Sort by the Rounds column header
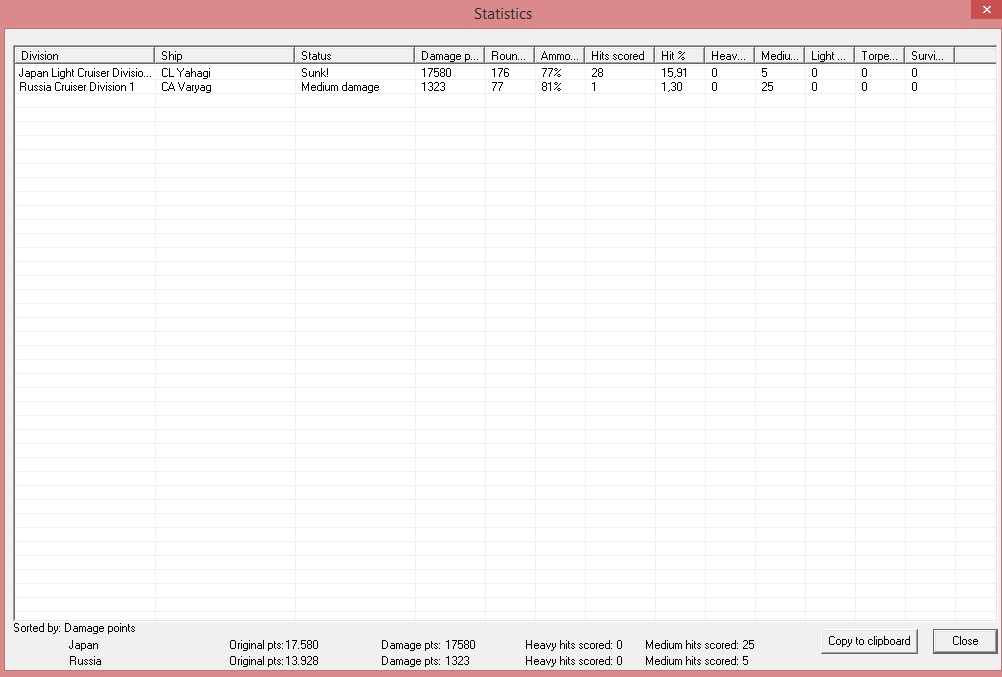The height and width of the screenshot is (677, 1002). pyautogui.click(x=509, y=56)
